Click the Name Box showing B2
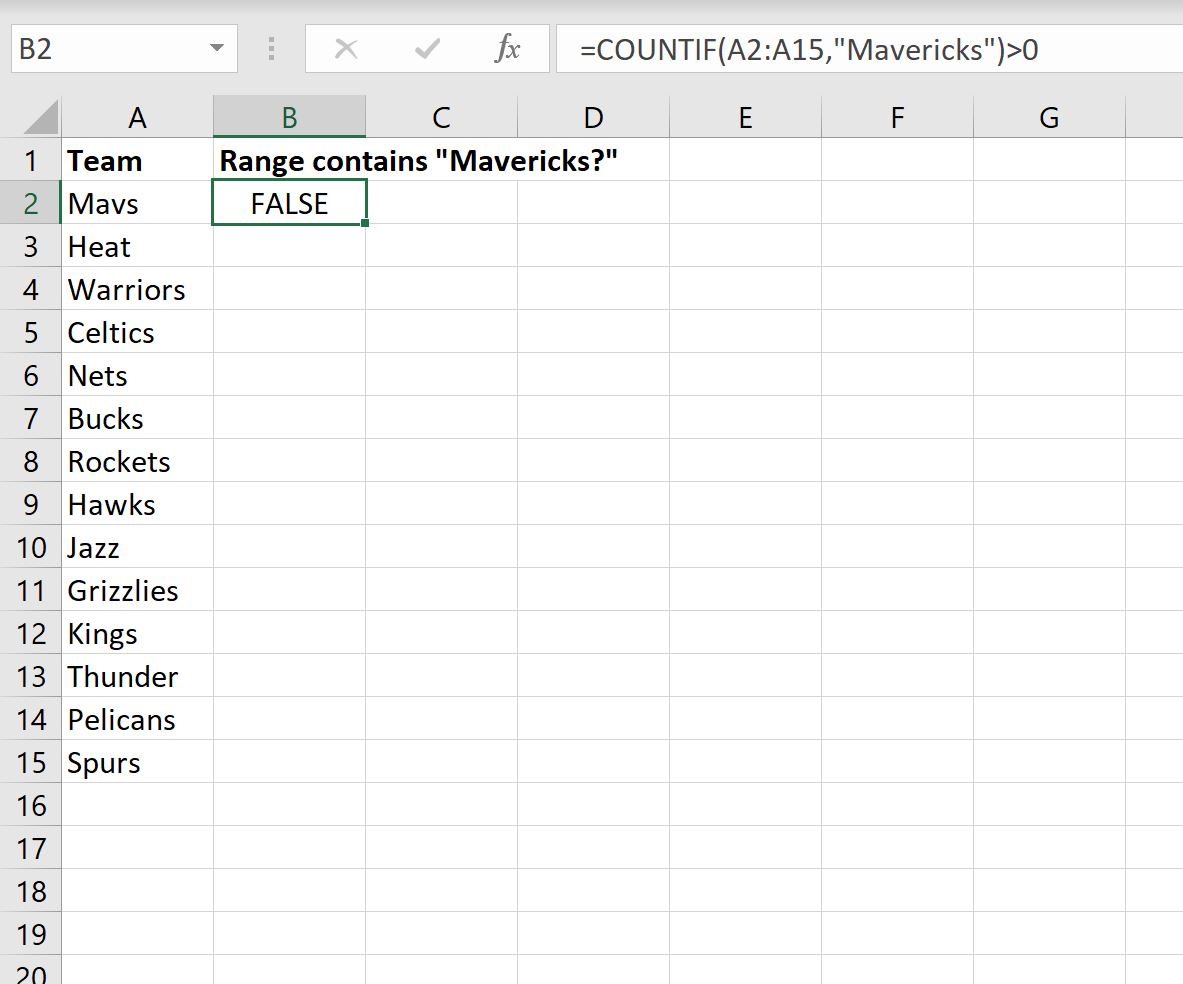 click(100, 47)
